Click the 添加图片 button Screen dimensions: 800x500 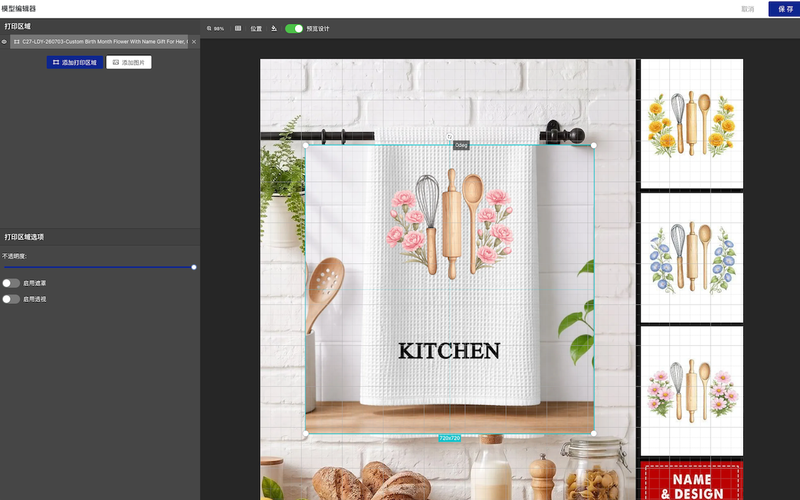(129, 62)
